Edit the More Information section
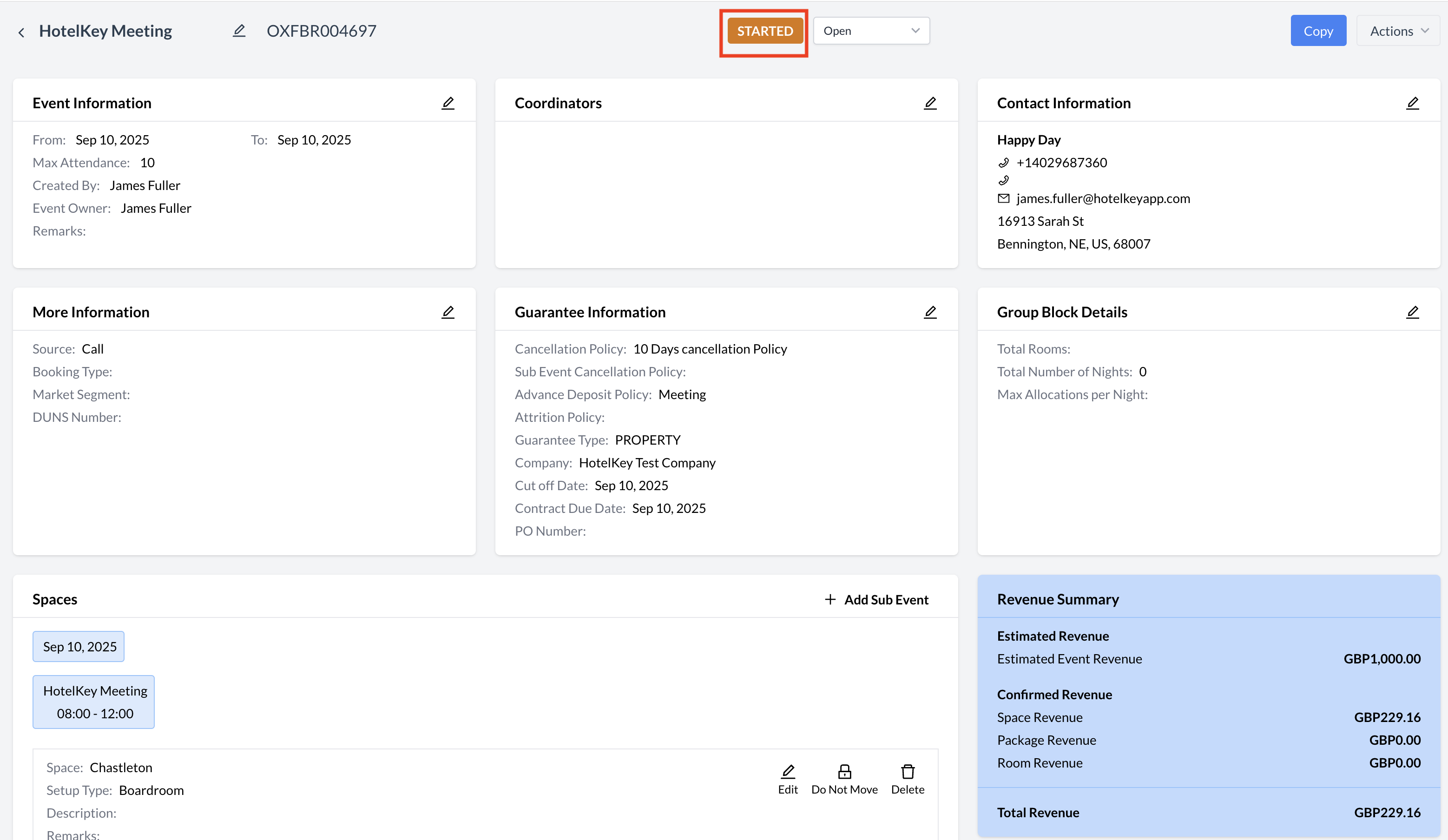 click(x=448, y=312)
